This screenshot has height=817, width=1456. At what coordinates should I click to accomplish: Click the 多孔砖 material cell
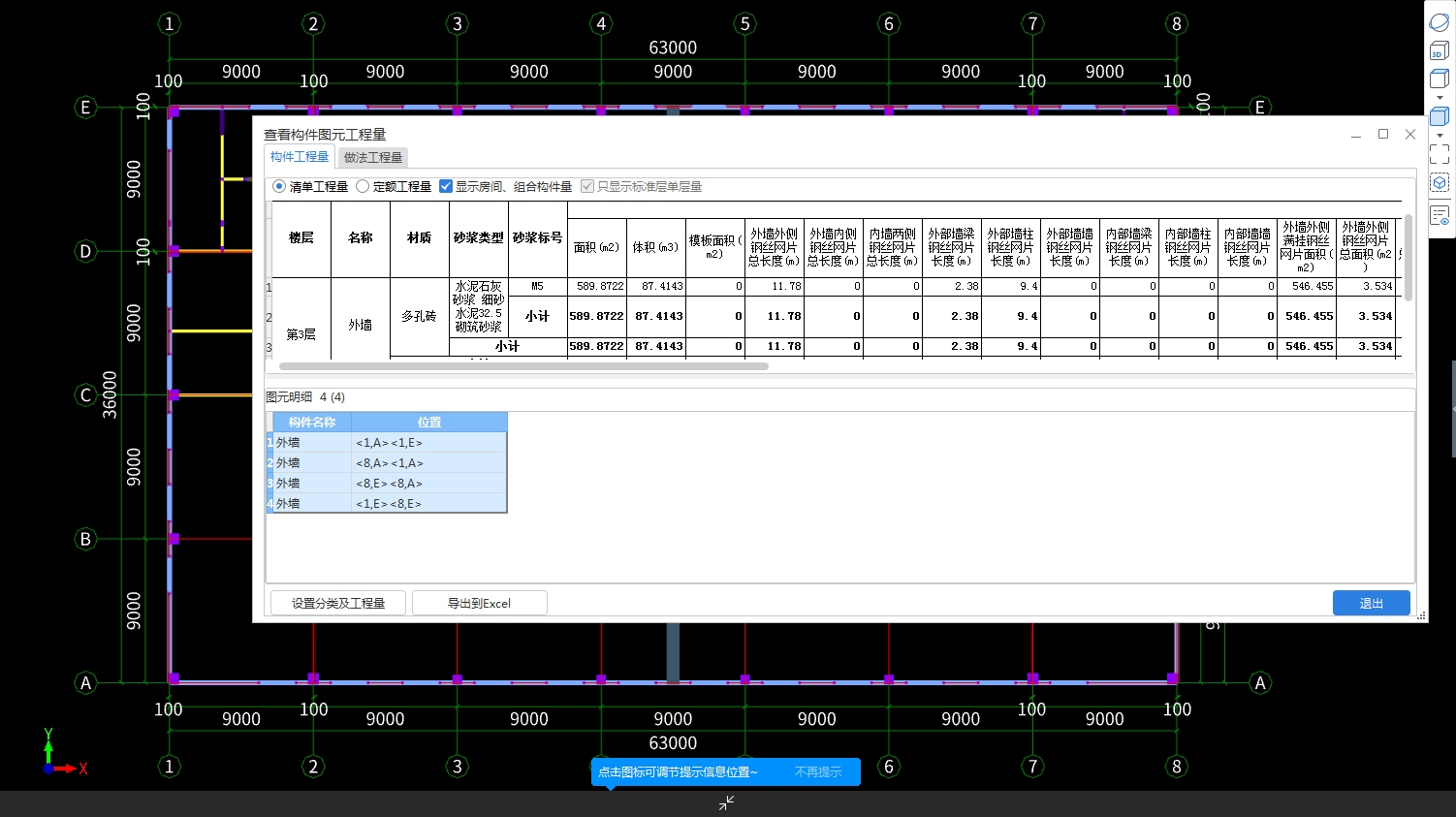tap(420, 317)
